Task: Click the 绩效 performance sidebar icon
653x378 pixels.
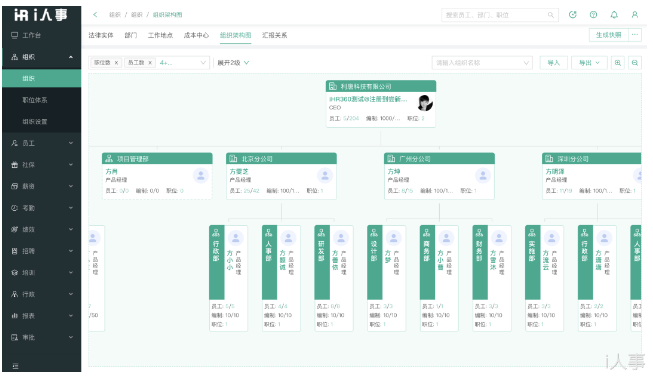Action: [x=15, y=229]
